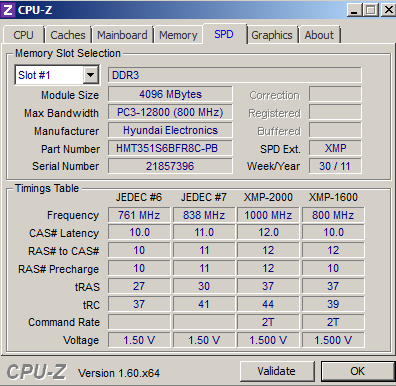Open the CPU tab
This screenshot has height=386, width=396.
click(x=23, y=35)
